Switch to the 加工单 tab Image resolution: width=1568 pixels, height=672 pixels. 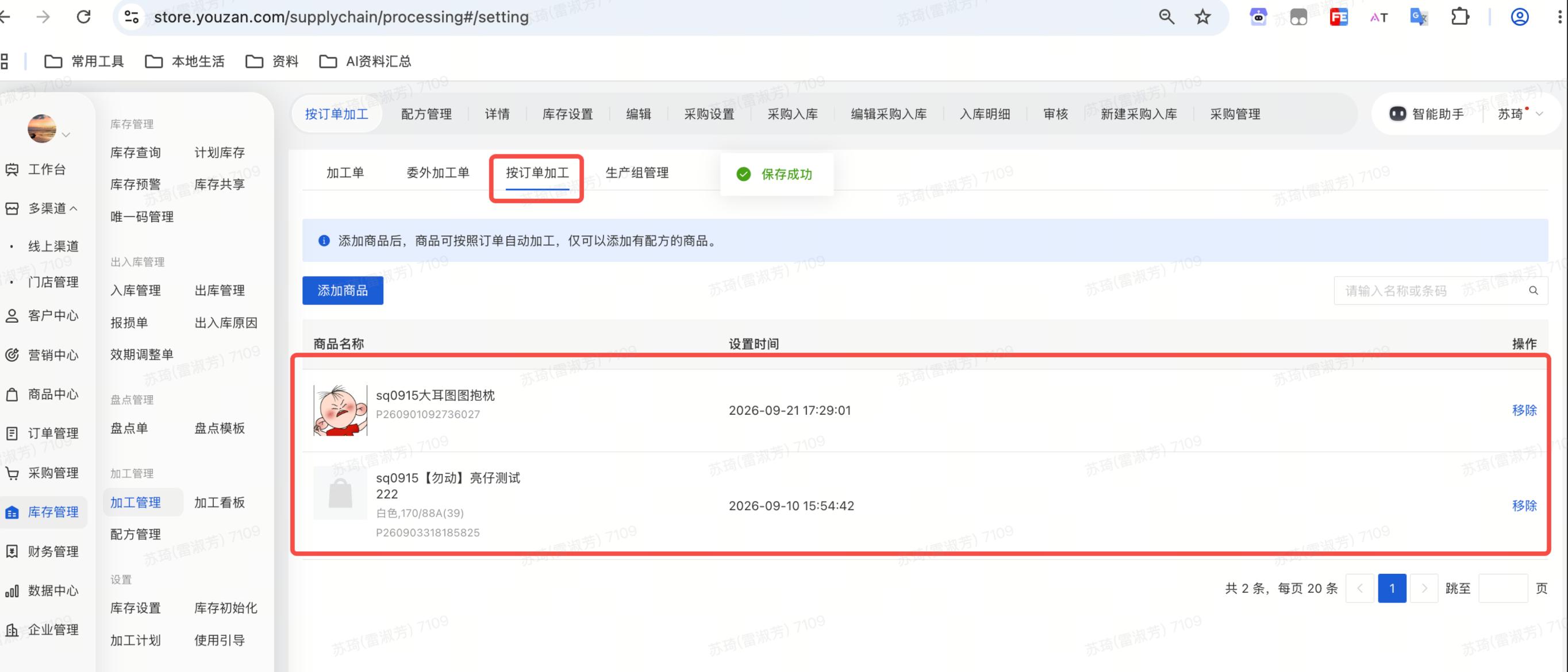point(345,173)
